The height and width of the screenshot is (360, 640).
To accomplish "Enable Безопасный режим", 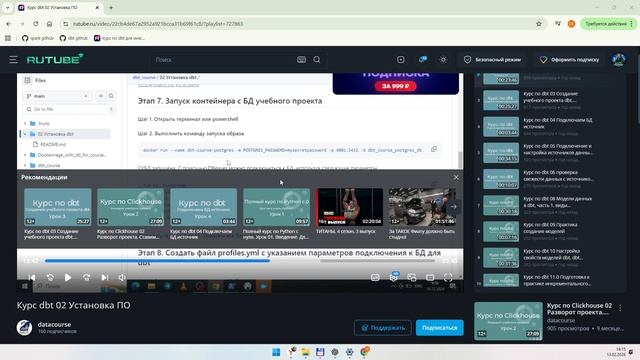I will (x=493, y=60).
